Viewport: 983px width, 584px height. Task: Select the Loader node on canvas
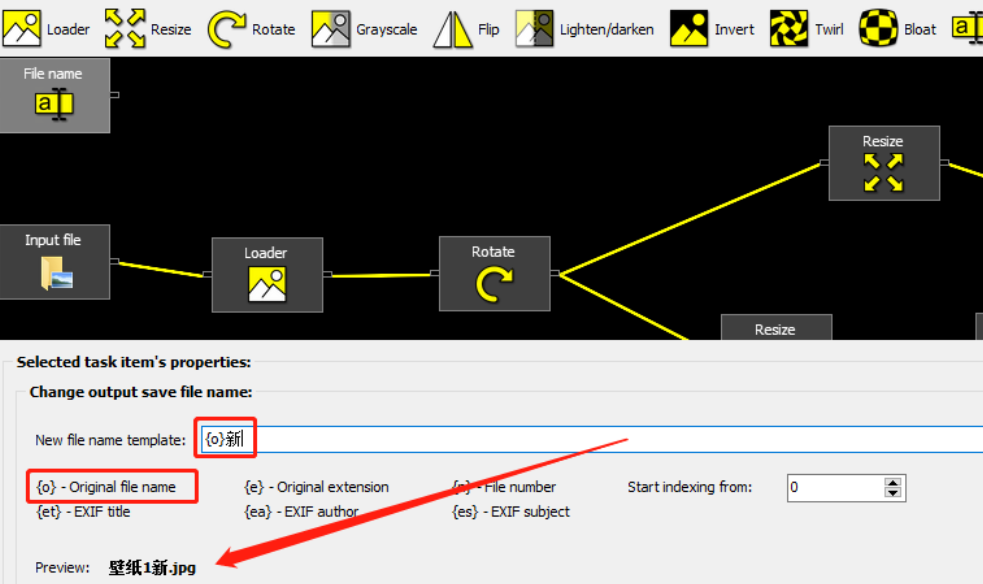(x=267, y=274)
